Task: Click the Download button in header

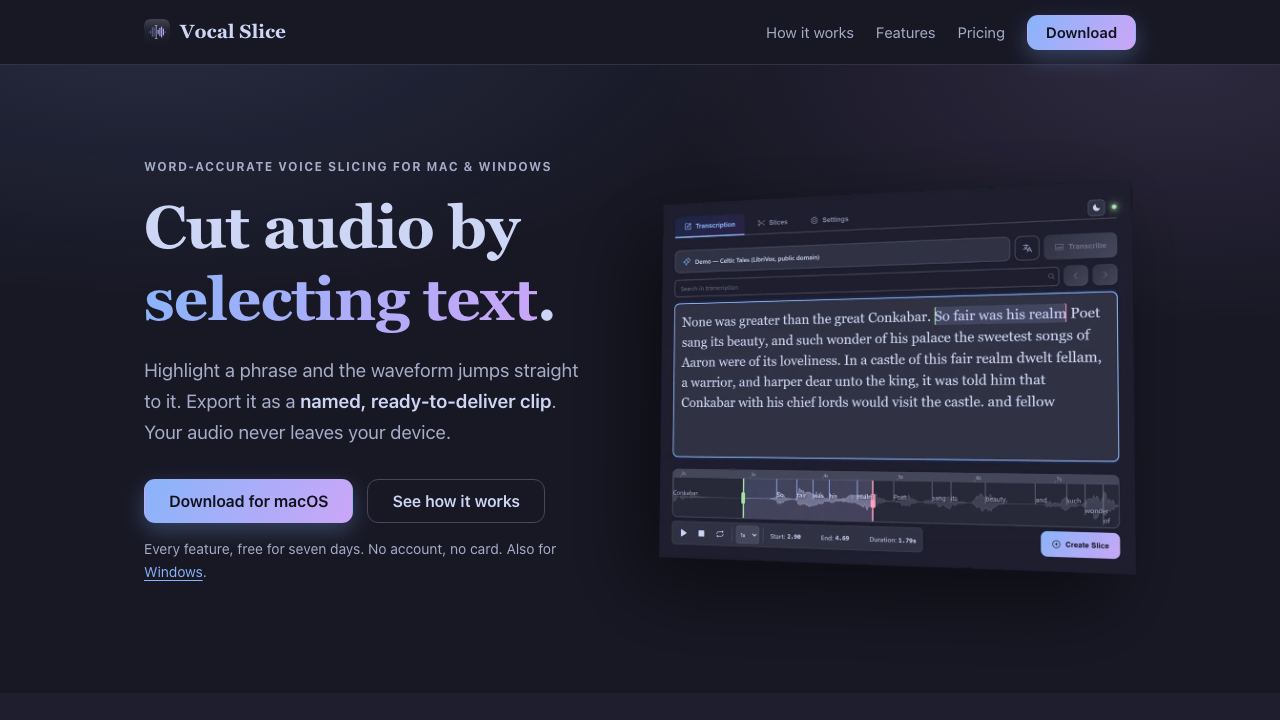Action: tap(1081, 33)
